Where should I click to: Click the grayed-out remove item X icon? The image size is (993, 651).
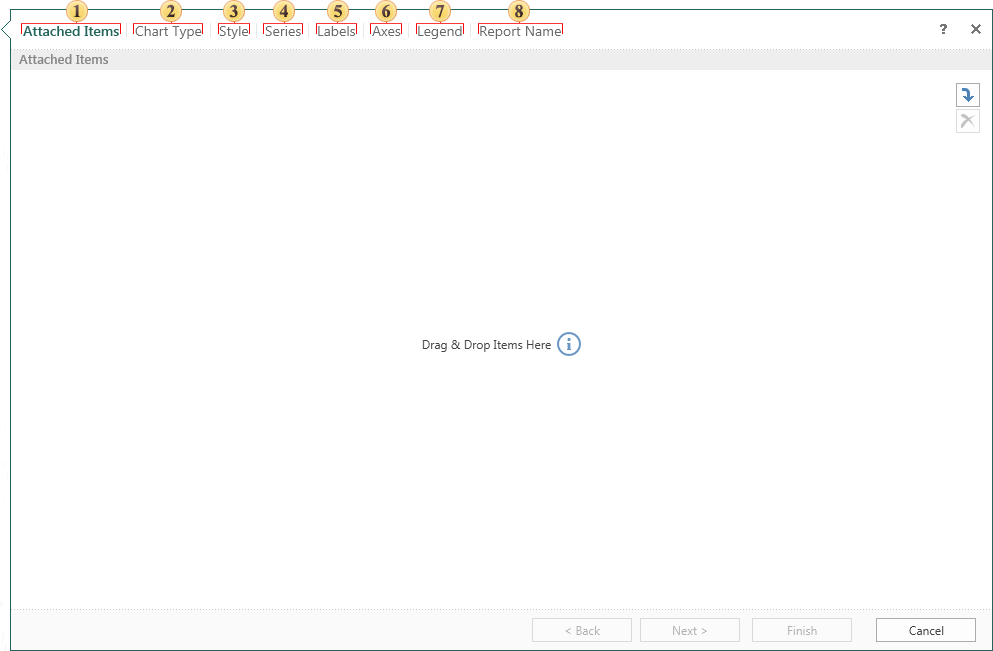tap(967, 121)
